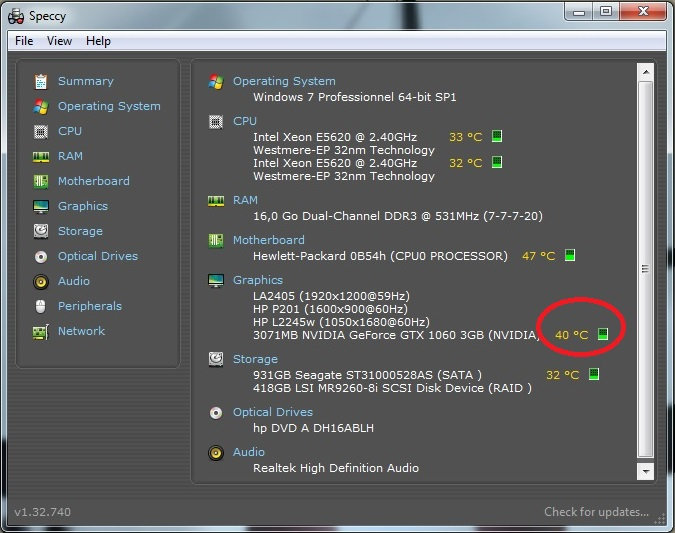This screenshot has height=533, width=675.
Task: View Optical Drives section from sidebar
Action: click(98, 256)
